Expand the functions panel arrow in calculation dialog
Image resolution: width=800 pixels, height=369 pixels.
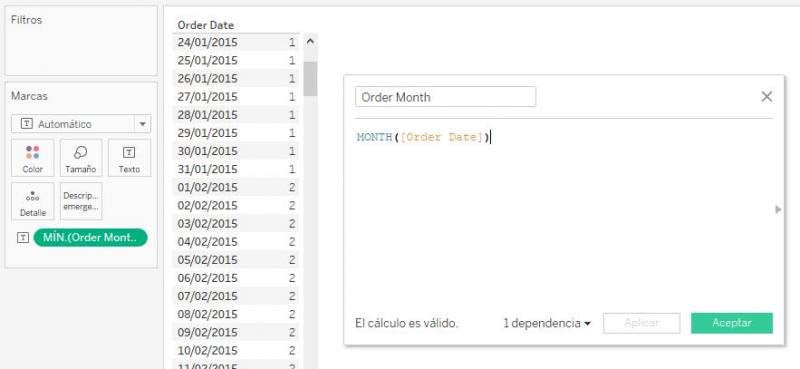778,209
